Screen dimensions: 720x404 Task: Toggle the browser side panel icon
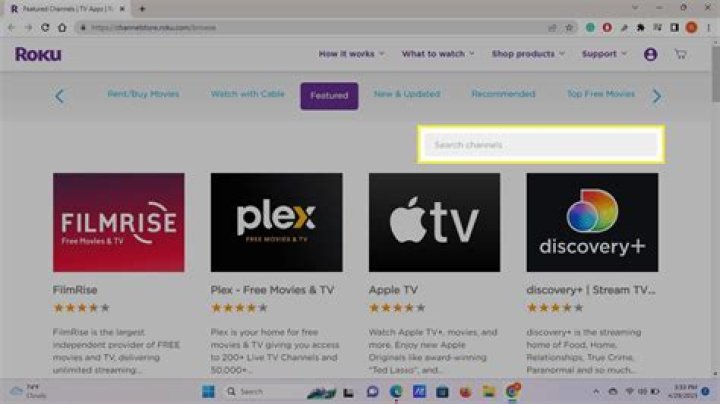coord(674,28)
